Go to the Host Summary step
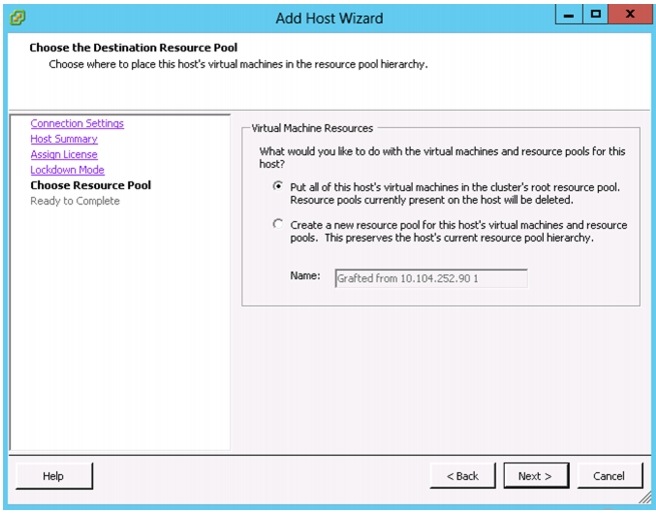The height and width of the screenshot is (525, 656). point(64,139)
